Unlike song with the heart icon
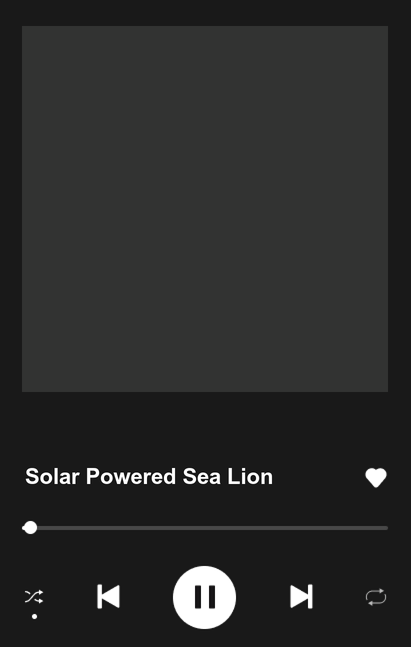411x647 pixels. click(376, 477)
